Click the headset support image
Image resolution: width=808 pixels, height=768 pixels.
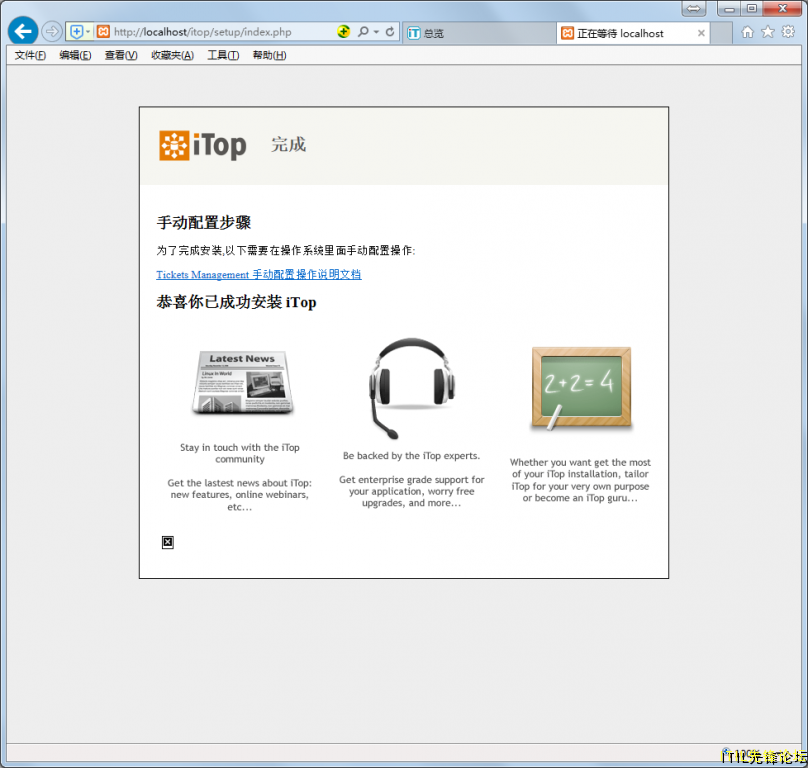[x=411, y=388]
